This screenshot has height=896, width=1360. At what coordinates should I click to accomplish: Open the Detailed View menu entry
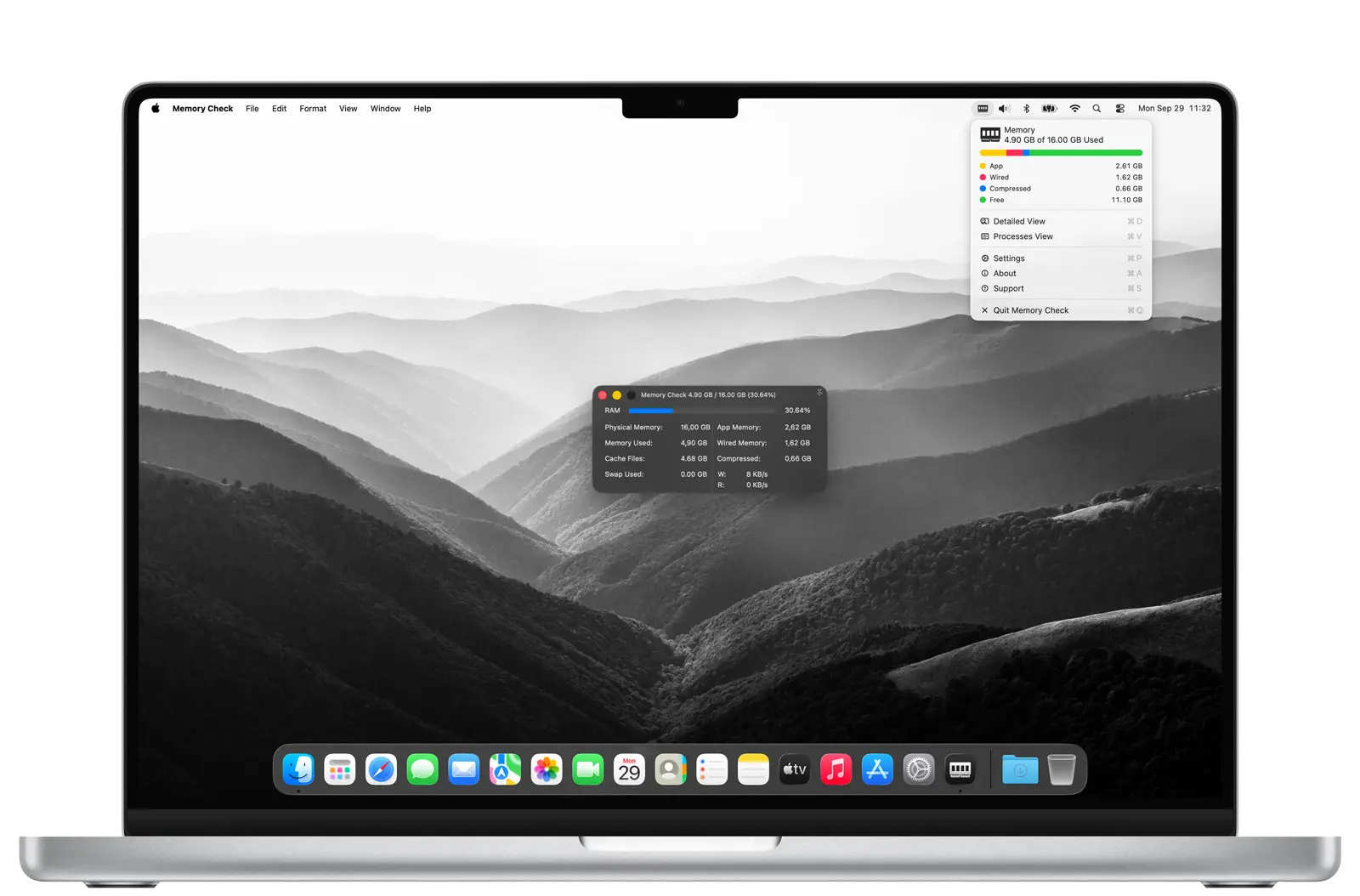tap(1019, 221)
